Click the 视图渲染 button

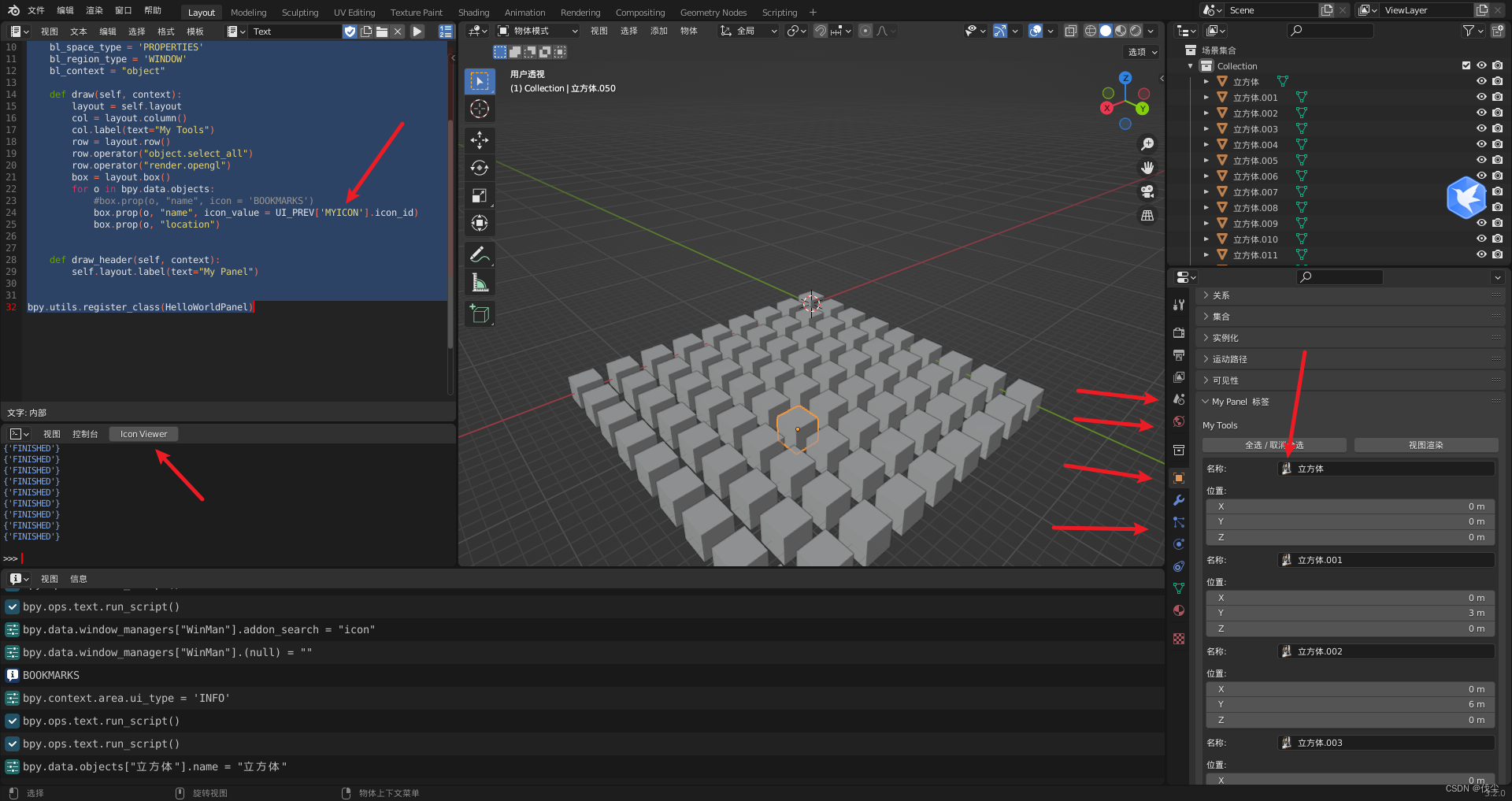click(1426, 445)
